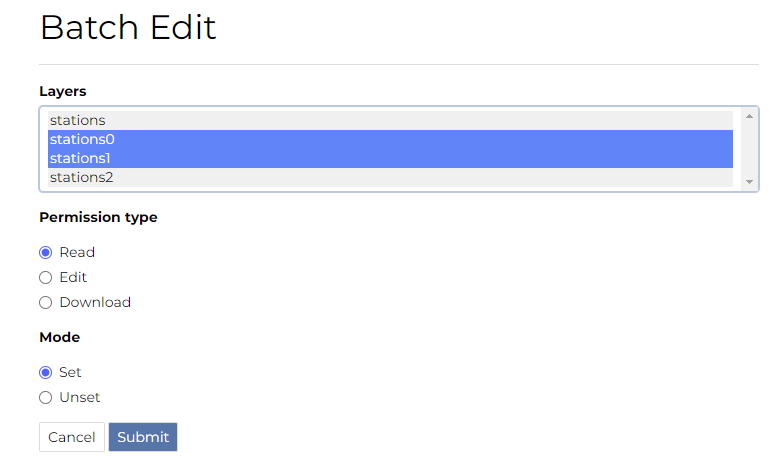This screenshot has height=471, width=774.
Task: Choose the Read permission radio button
Action: 45,252
